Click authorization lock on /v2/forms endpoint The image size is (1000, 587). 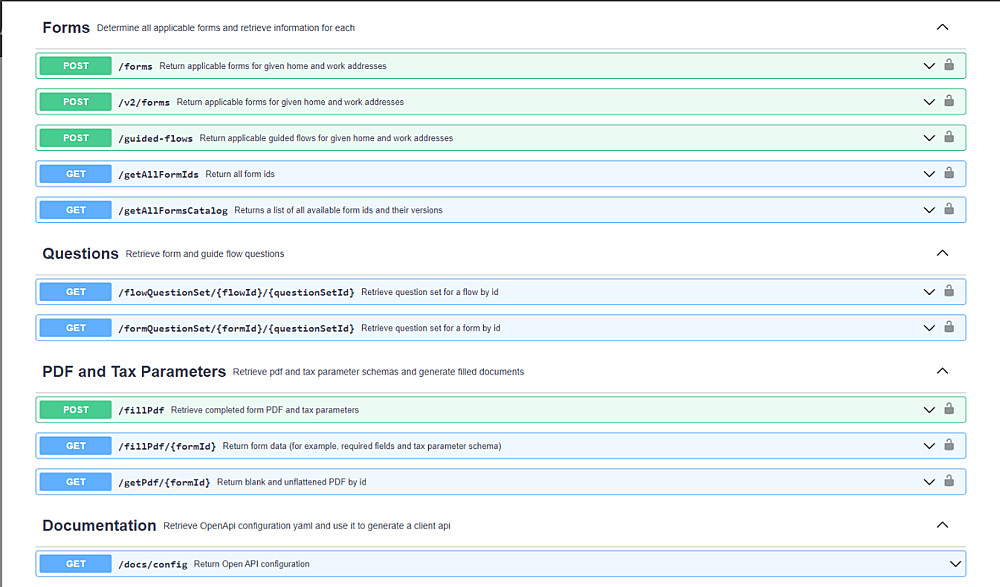[x=949, y=101]
